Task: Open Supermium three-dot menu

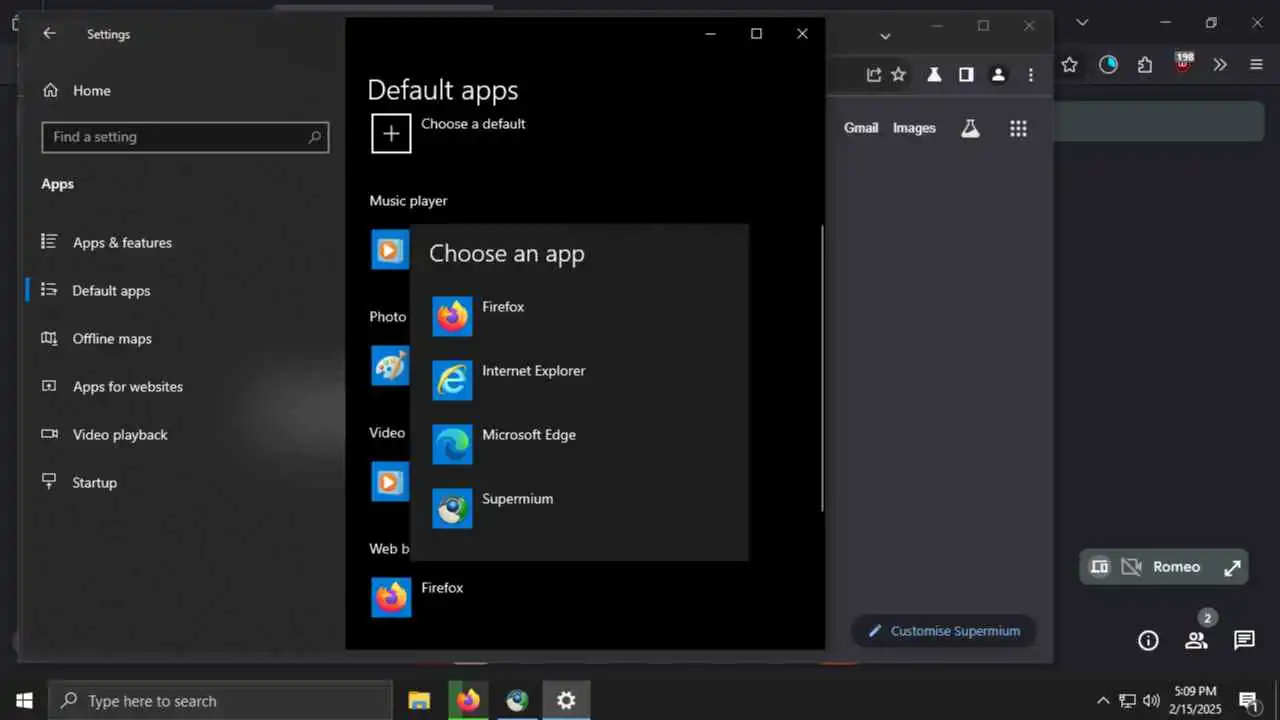Action: [x=1030, y=74]
